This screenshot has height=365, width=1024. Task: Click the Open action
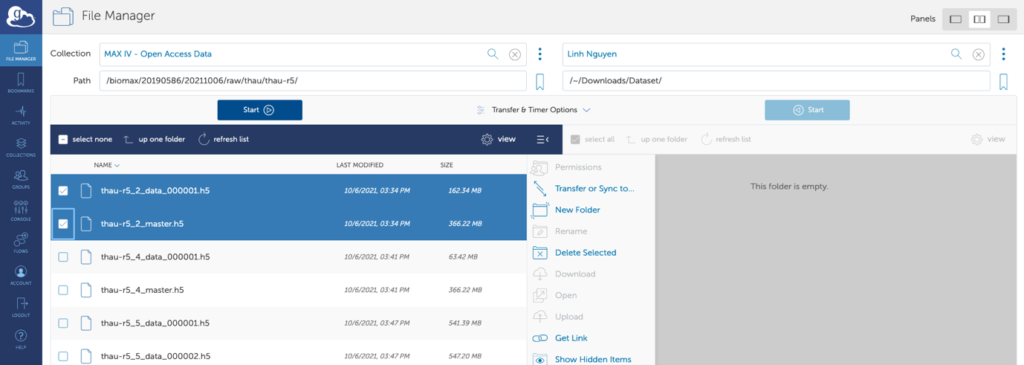[554, 295]
